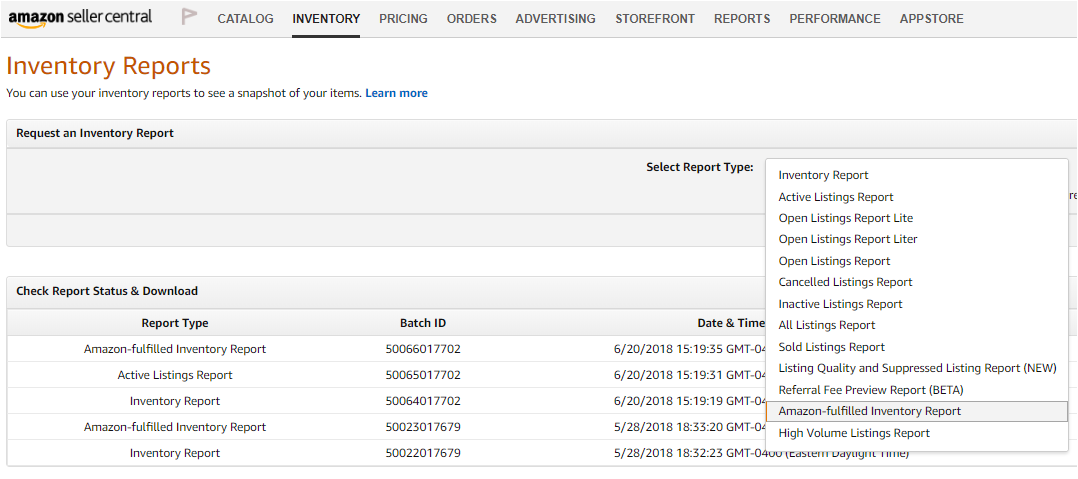
Task: Click batch ID 50065017702
Action: pos(423,375)
